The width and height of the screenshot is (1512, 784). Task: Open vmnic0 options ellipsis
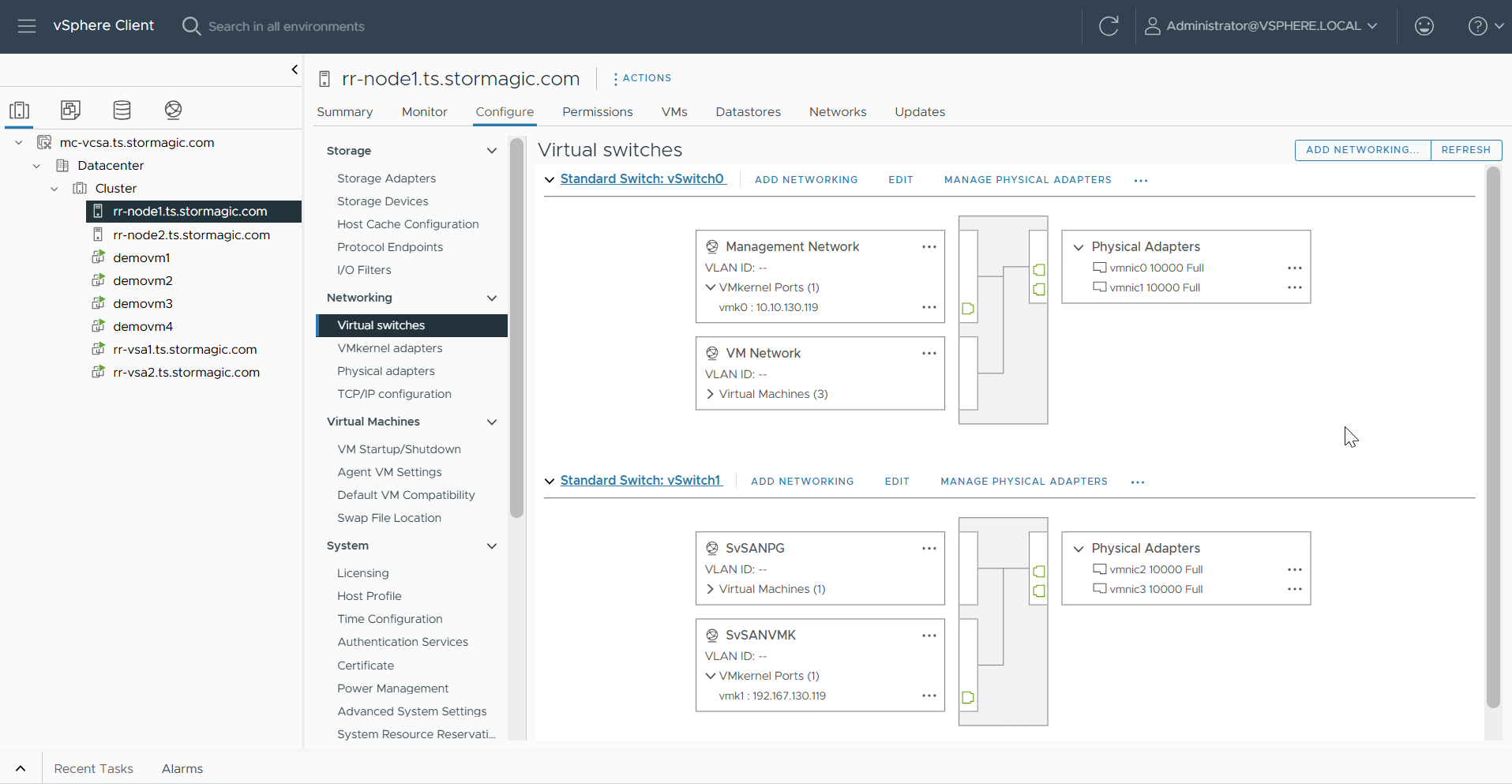pyautogui.click(x=1294, y=268)
